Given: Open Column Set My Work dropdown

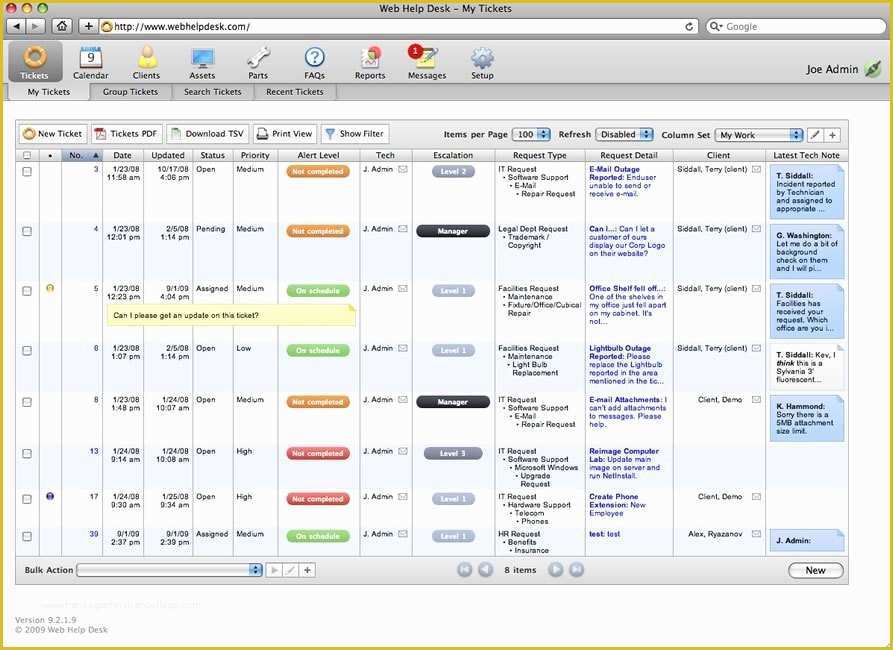Looking at the screenshot, I should pos(759,135).
